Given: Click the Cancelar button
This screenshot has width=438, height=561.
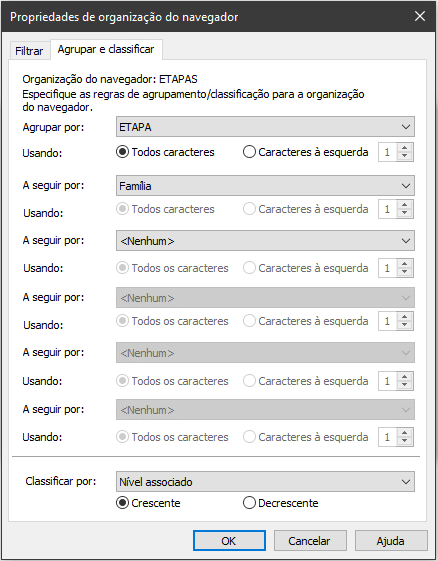Looking at the screenshot, I should [310, 541].
